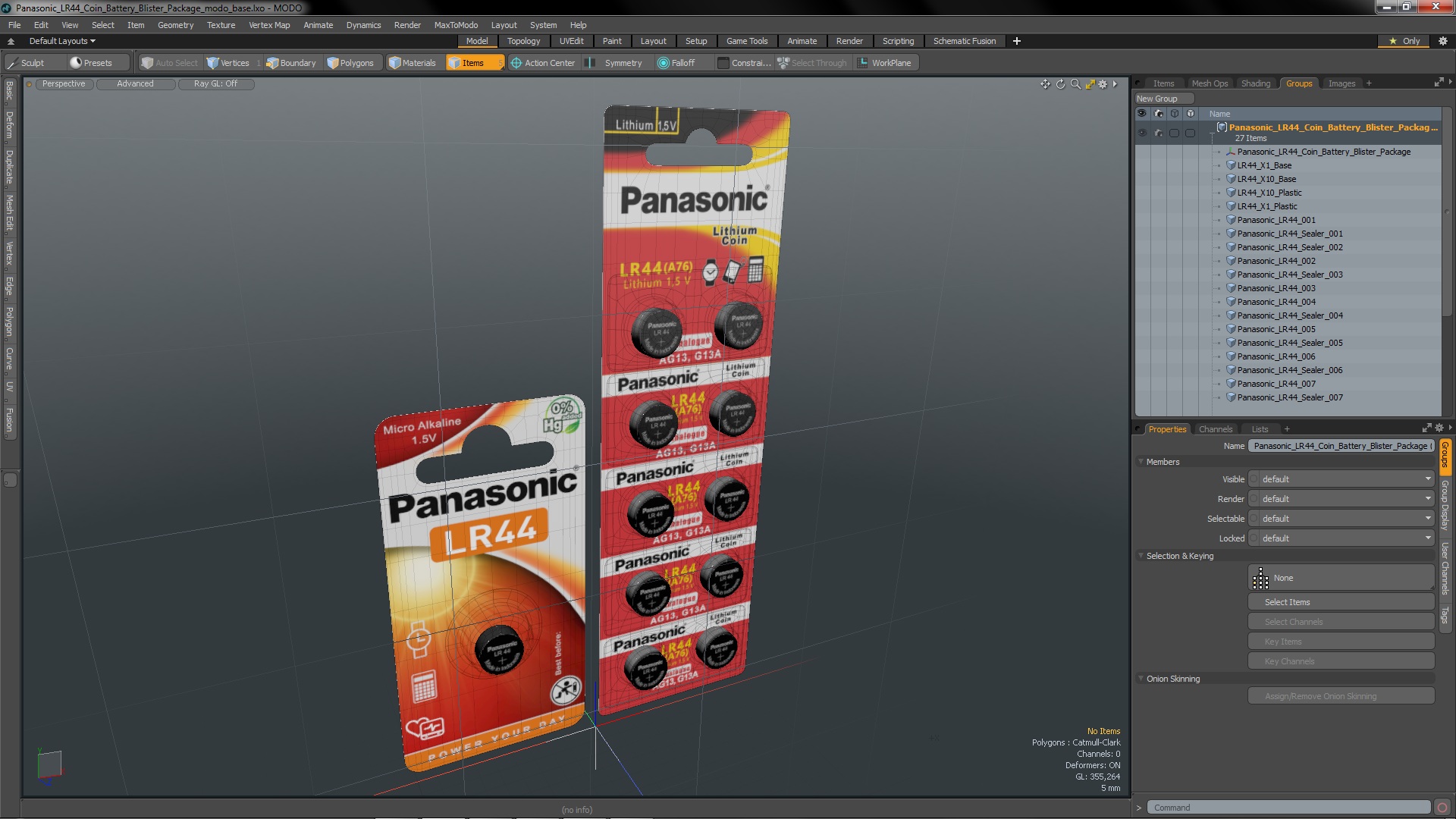Screen dimensions: 1456x819
Task: Click the viewport zoom magnifier icon
Action: pos(1075,84)
